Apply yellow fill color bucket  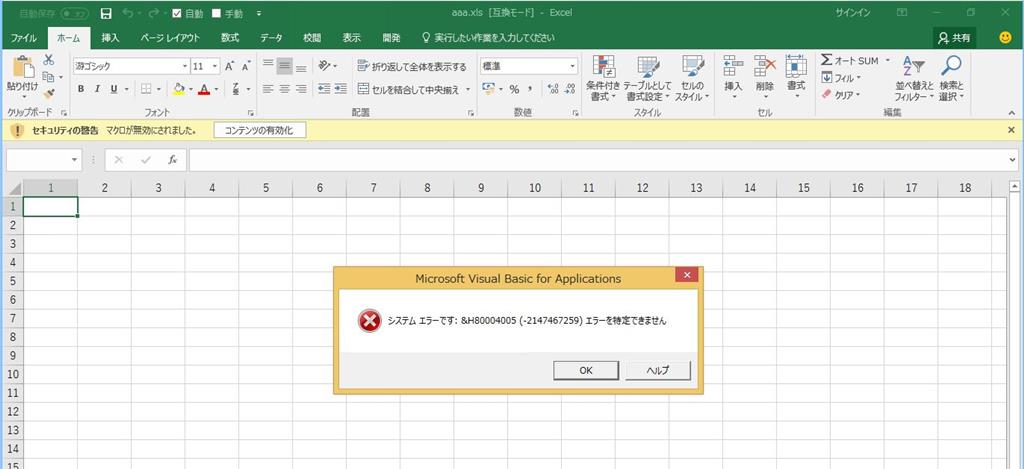click(179, 89)
